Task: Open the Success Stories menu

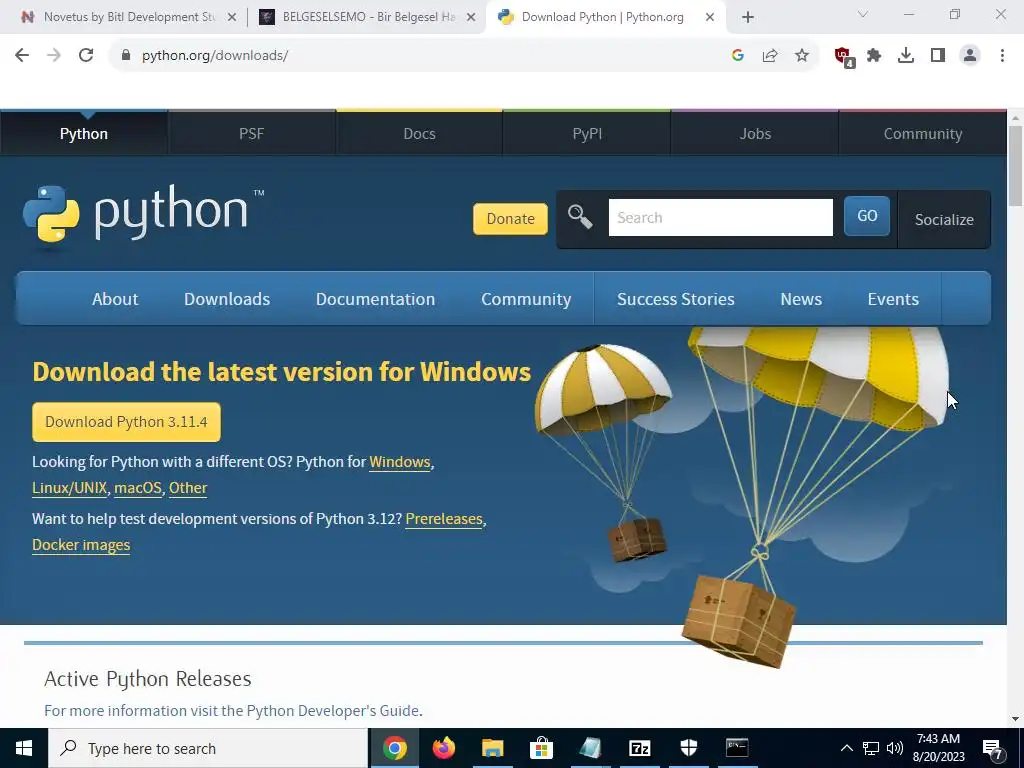Action: point(676,299)
